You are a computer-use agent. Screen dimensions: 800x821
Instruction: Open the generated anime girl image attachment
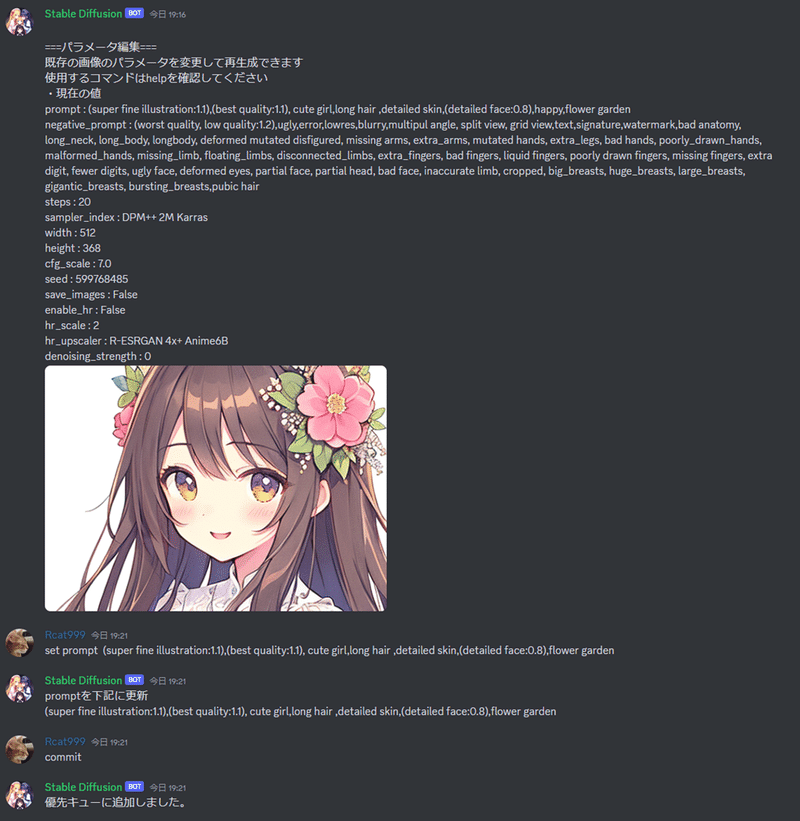click(216, 488)
